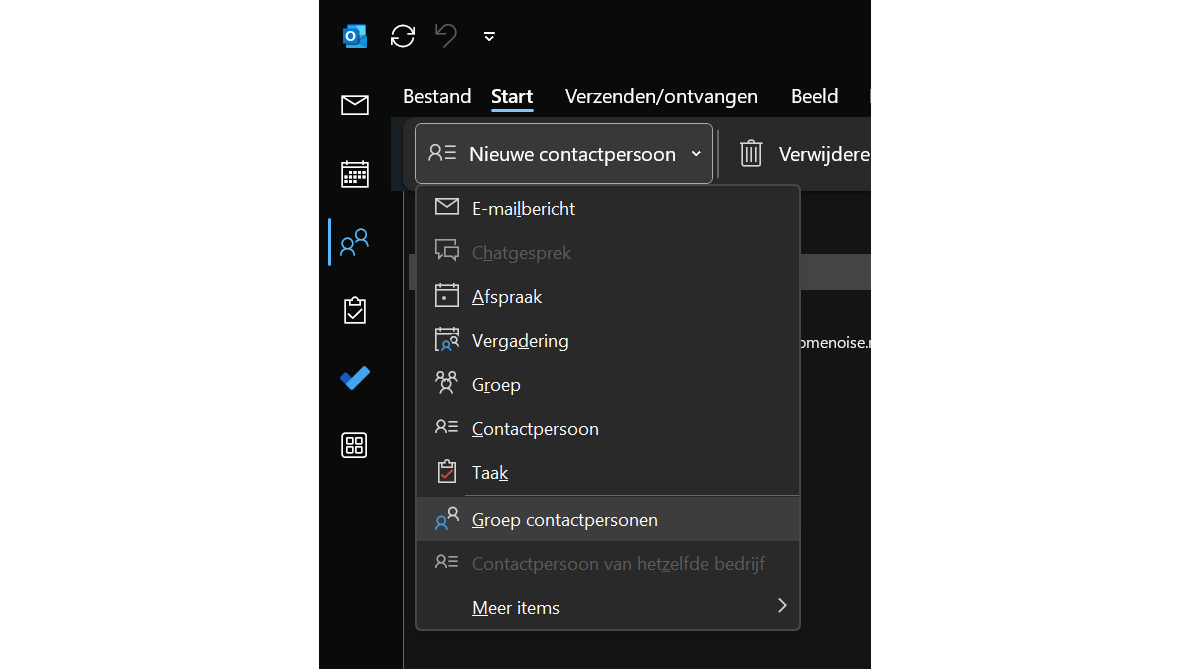Expand the Customize Quick Access Toolbar arrow

click(x=489, y=36)
